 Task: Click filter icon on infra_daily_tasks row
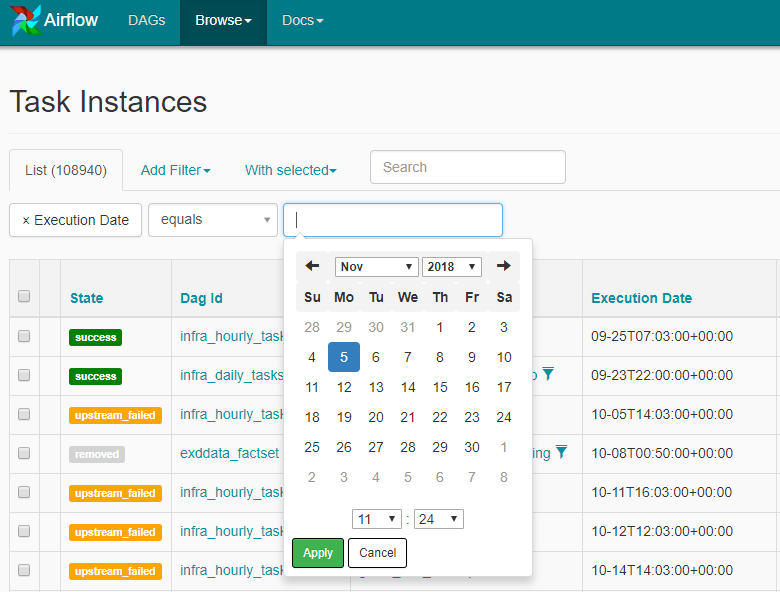tap(547, 374)
